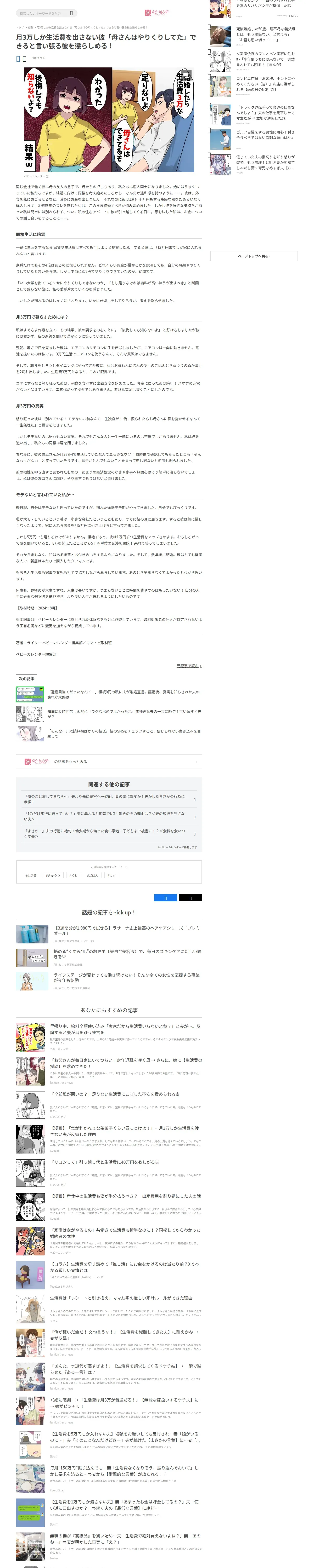Viewport: 314px width, 1568px height.
Task: Click the Baby Calendar logo beside の記事をもっとみる
Action: [x=37, y=762]
